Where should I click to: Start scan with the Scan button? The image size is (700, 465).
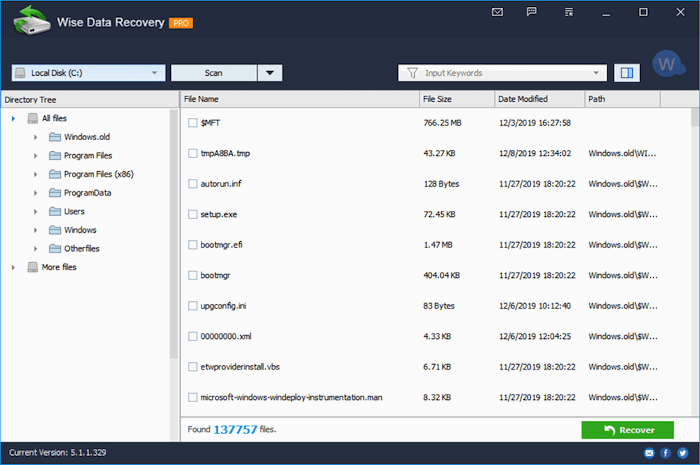pyautogui.click(x=214, y=73)
